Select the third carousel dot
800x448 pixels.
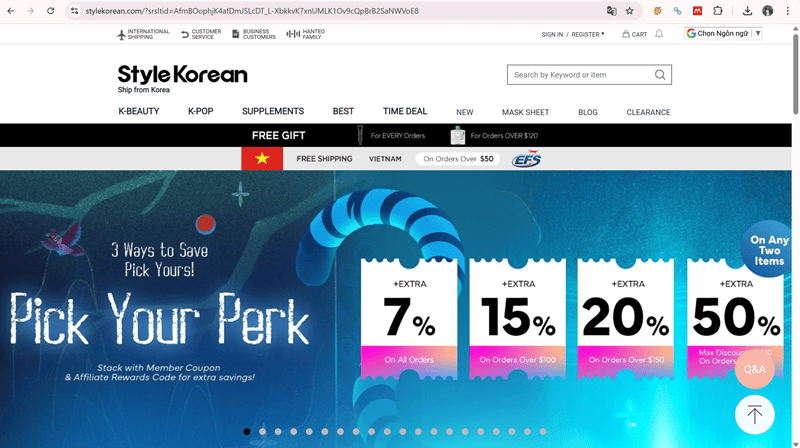(278, 432)
